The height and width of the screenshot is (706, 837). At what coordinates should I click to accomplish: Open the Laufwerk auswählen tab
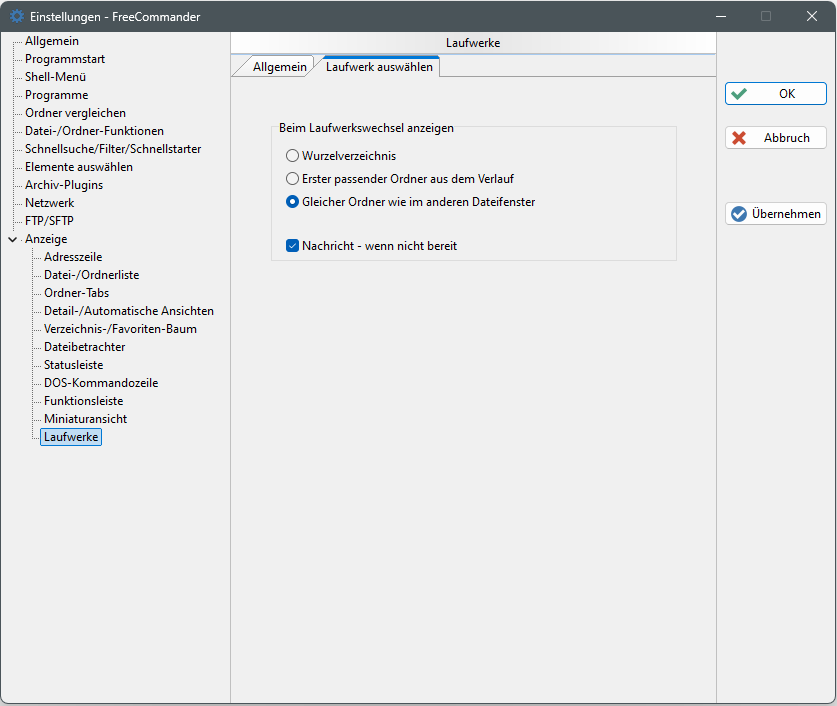(379, 67)
